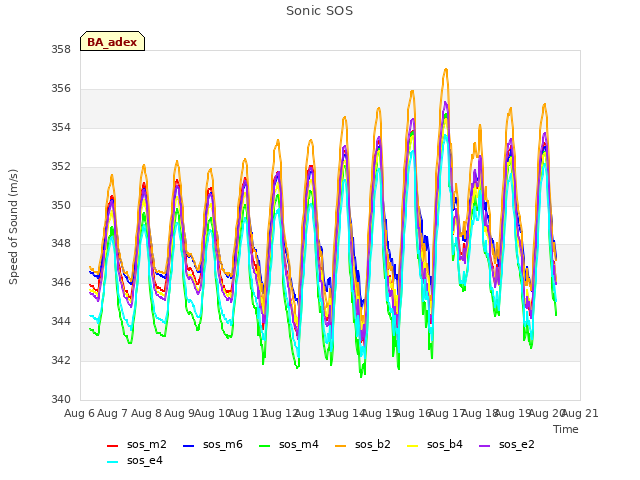The height and width of the screenshot is (480, 640).
Task: Click the 344 y-axis tick label
Action: pos(61,322)
